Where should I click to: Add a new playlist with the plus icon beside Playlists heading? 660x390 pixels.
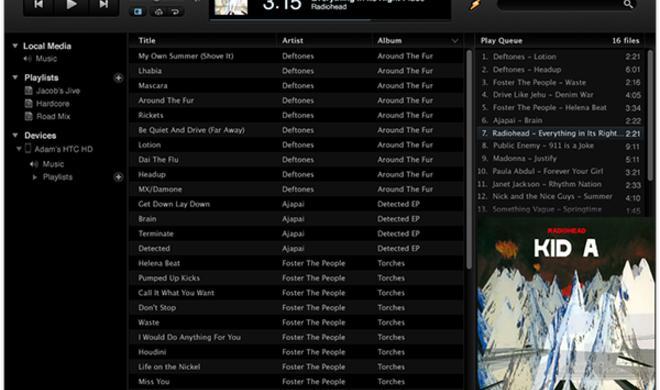(x=119, y=78)
